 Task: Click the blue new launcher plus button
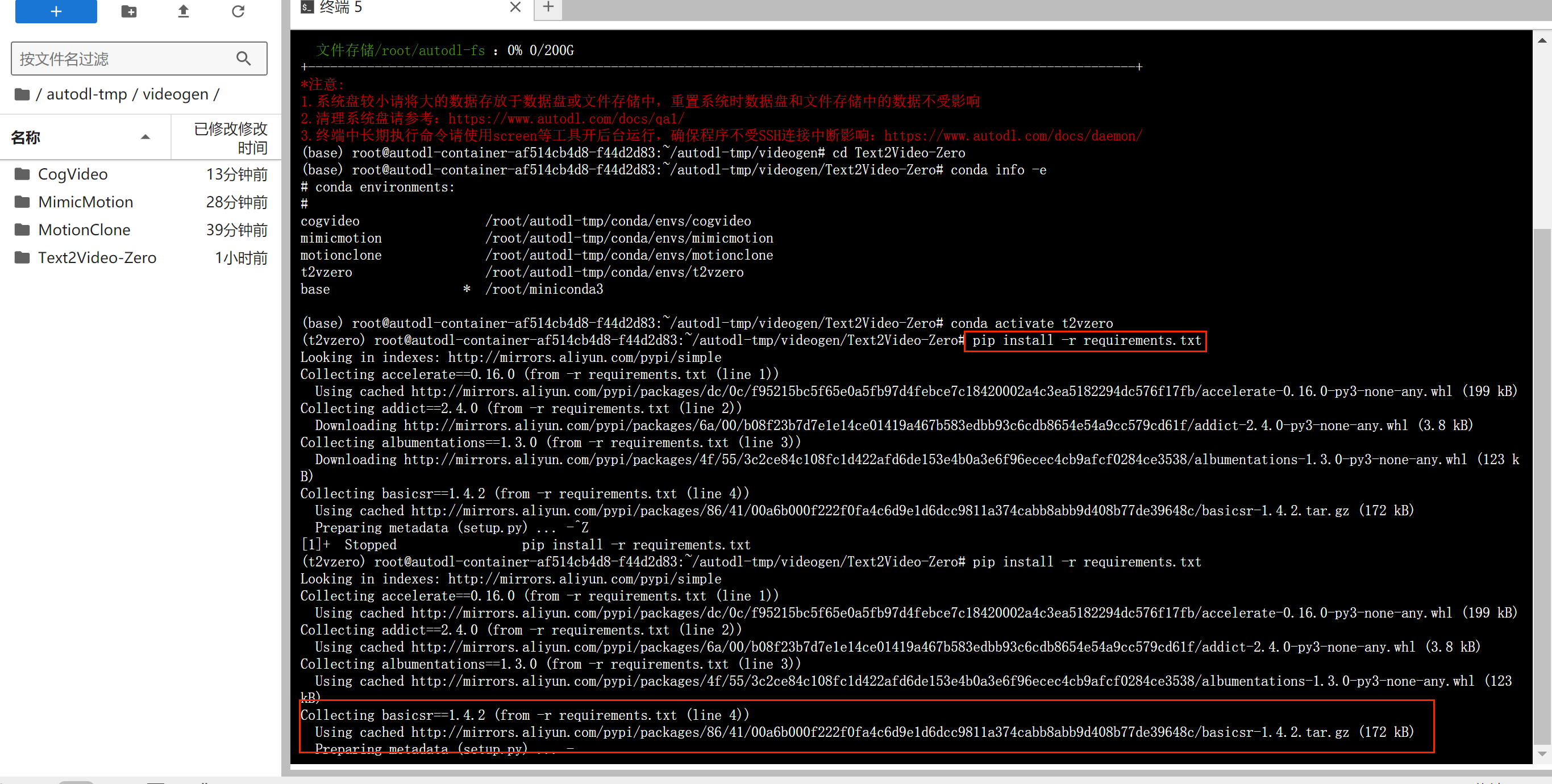tap(56, 11)
